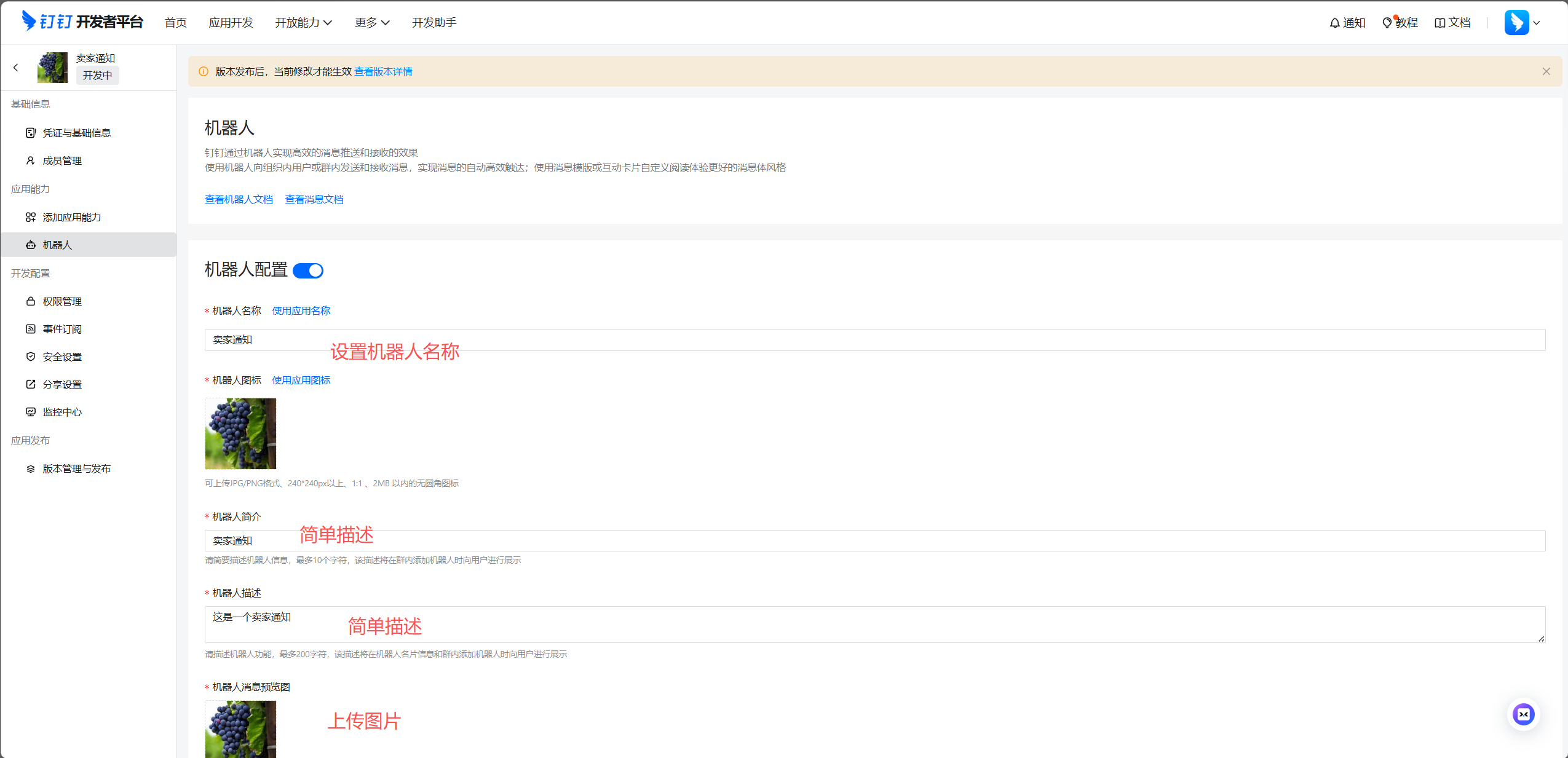Viewport: 1568px width, 758px height.
Task: Click the warning info icon in banner
Action: pyautogui.click(x=204, y=71)
